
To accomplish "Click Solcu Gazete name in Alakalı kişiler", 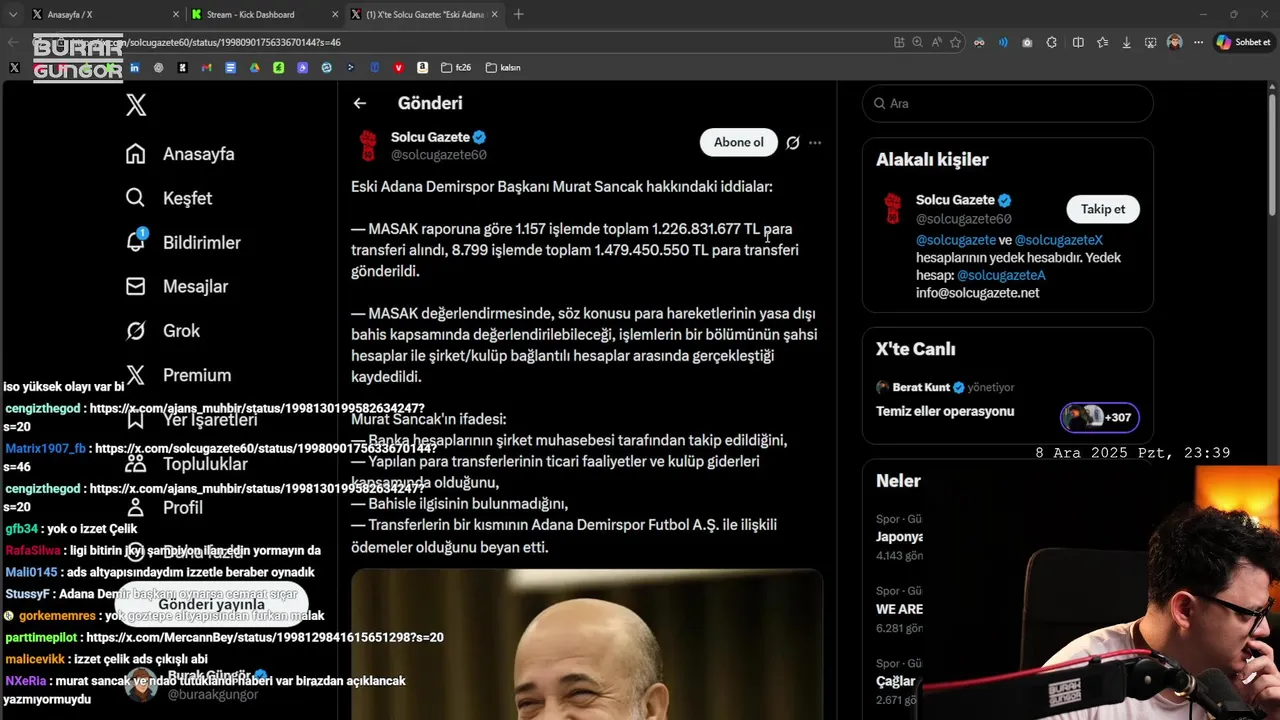I will click(x=955, y=200).
